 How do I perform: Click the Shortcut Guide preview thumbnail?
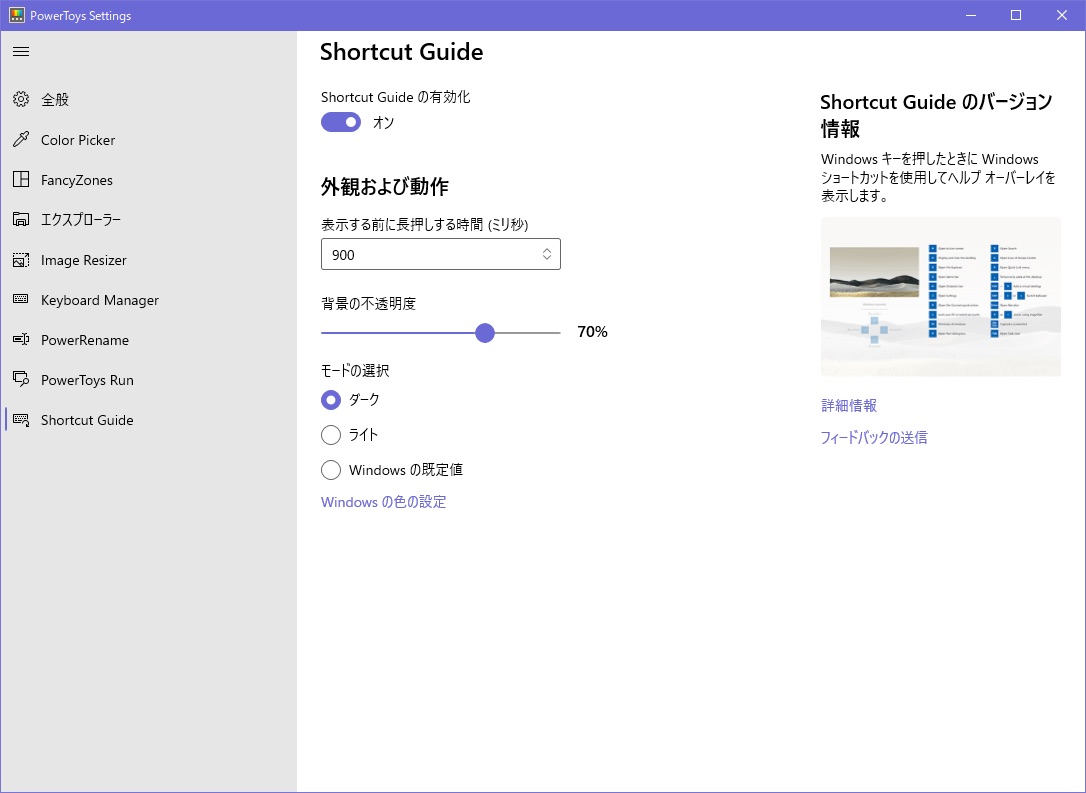pyautogui.click(x=941, y=297)
